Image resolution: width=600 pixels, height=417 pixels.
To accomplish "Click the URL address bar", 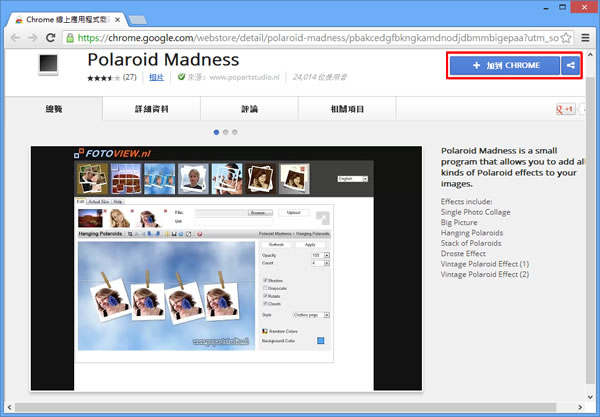I will click(318, 37).
